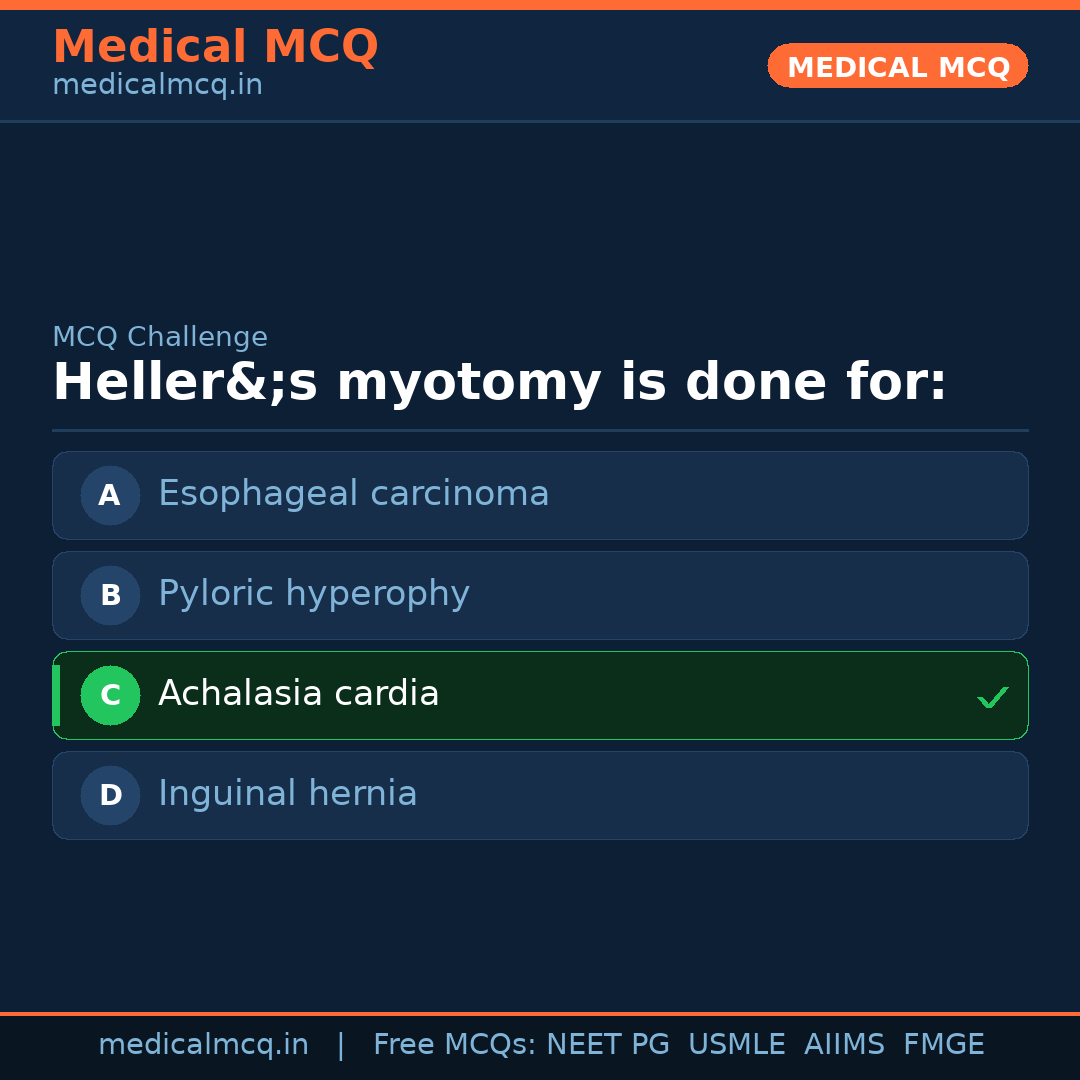
Task: Click "USMLE" in the footer
Action: (736, 1045)
